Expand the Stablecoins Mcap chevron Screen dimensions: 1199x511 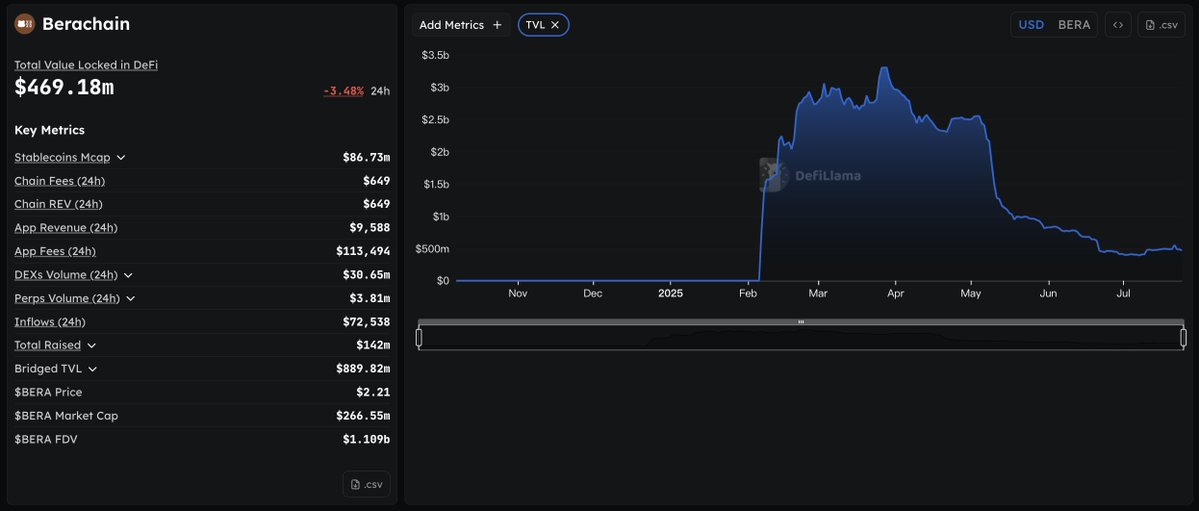pyautogui.click(x=121, y=158)
